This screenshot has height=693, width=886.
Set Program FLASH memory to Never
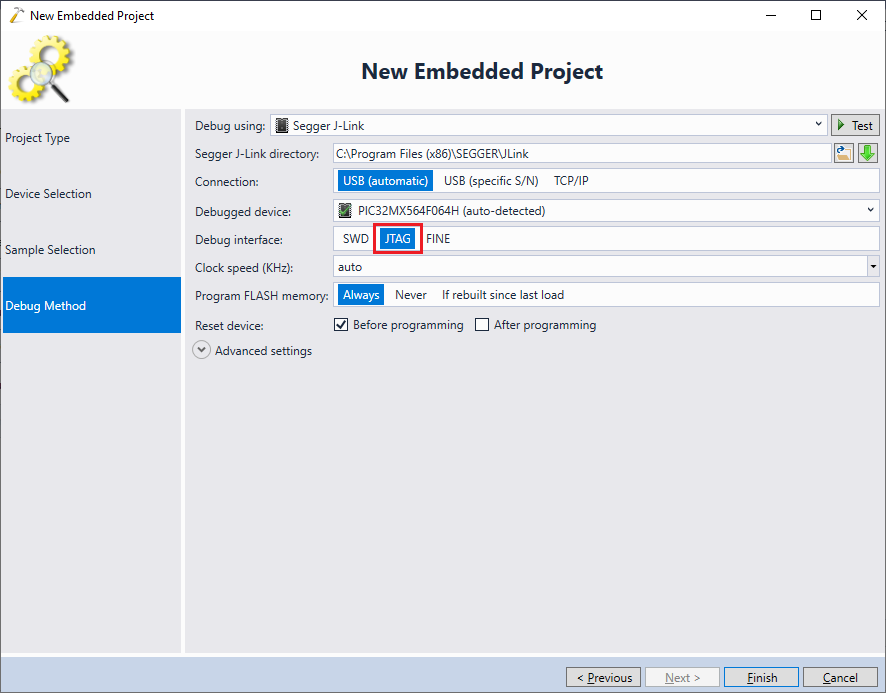click(x=411, y=295)
